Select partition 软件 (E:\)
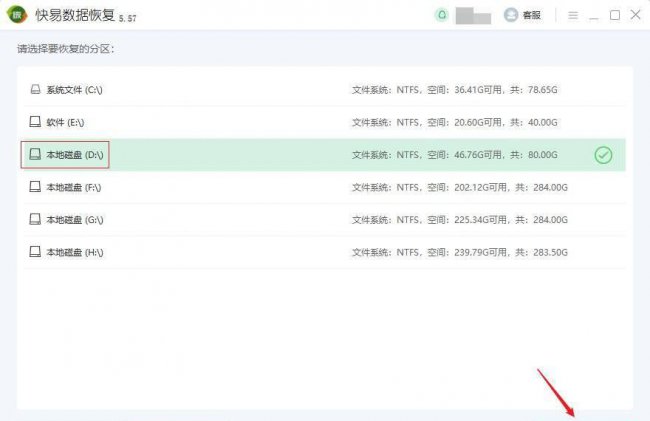The width and height of the screenshot is (650, 421). click(x=325, y=122)
